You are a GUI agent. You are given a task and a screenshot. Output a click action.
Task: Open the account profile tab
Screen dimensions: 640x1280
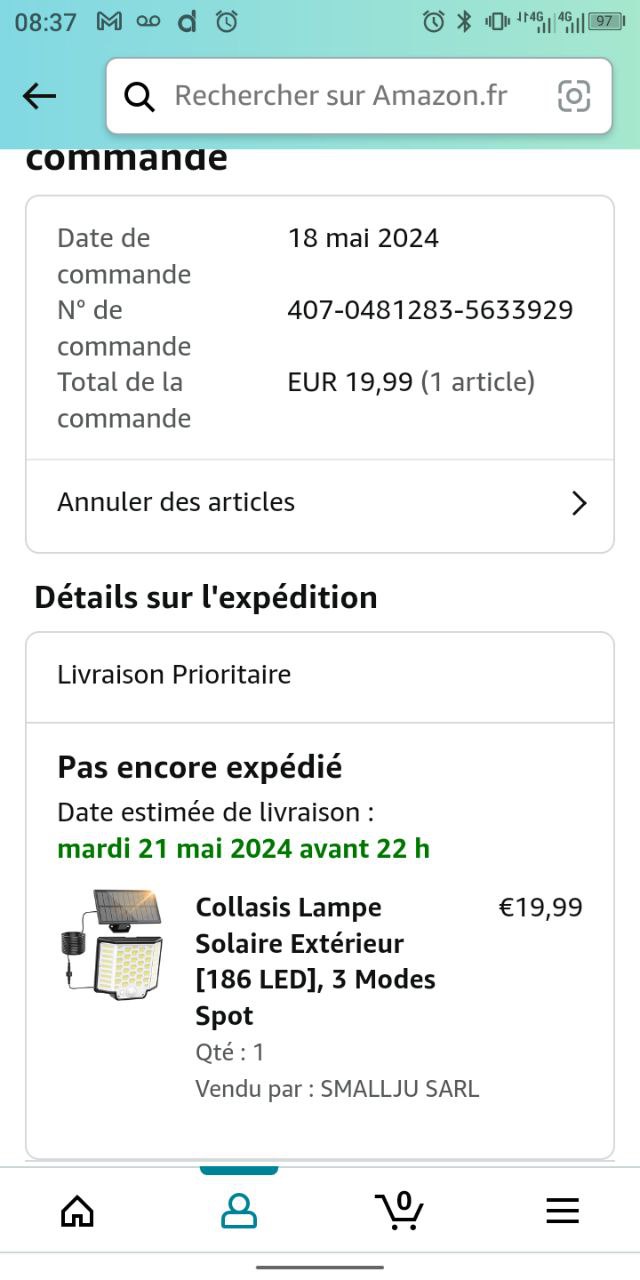[239, 1211]
